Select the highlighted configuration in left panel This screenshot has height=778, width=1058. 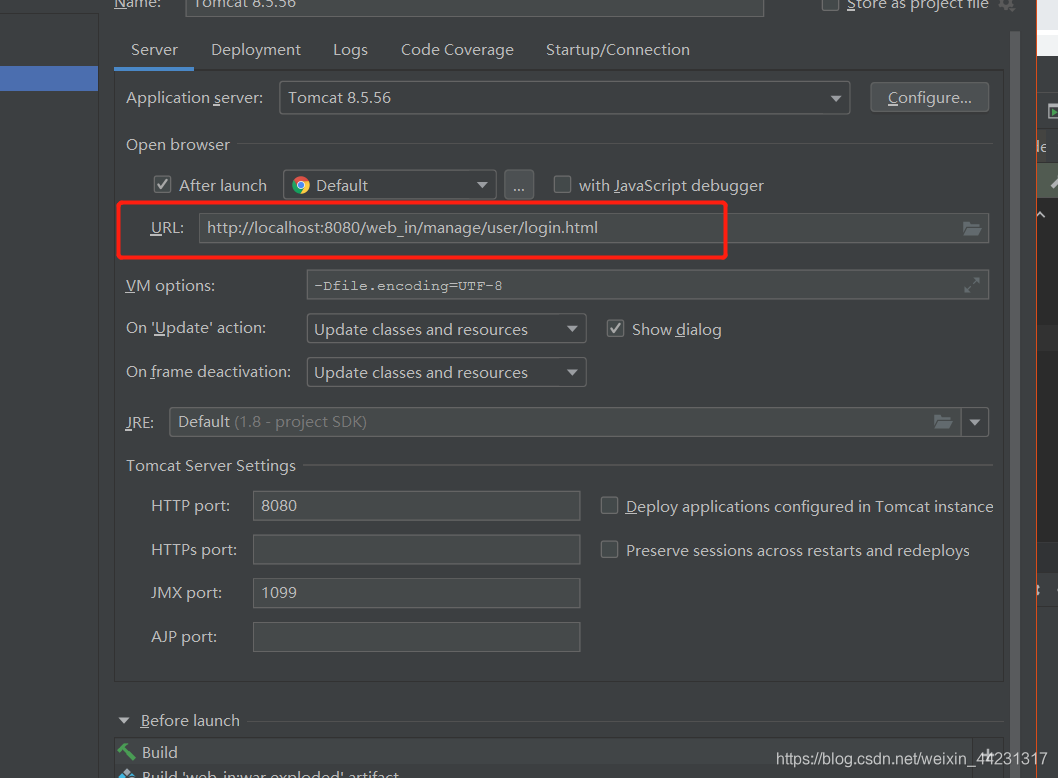49,78
